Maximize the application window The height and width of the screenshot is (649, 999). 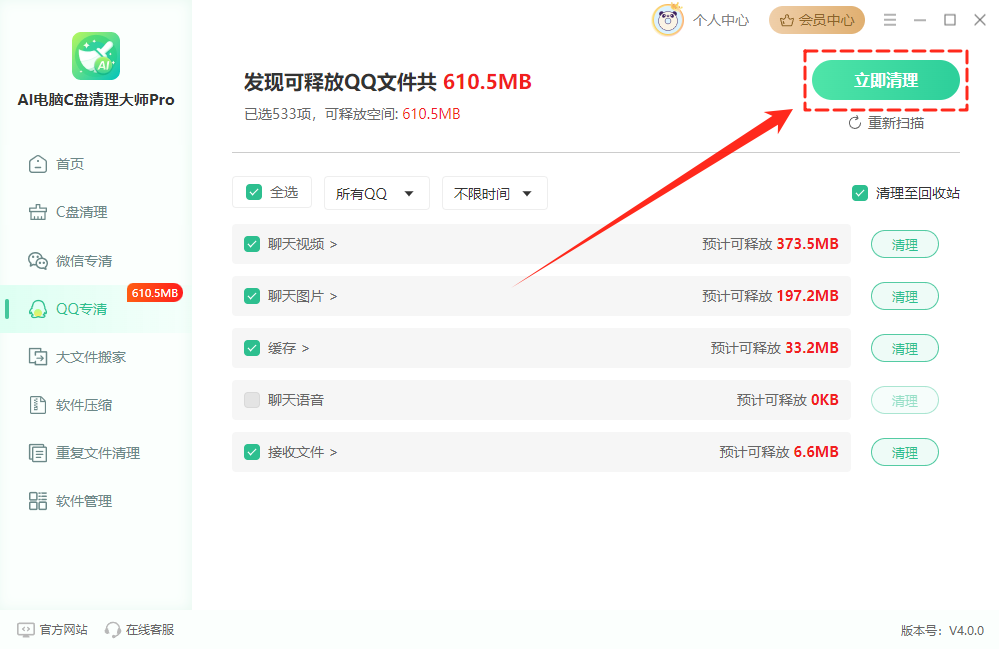[950, 20]
